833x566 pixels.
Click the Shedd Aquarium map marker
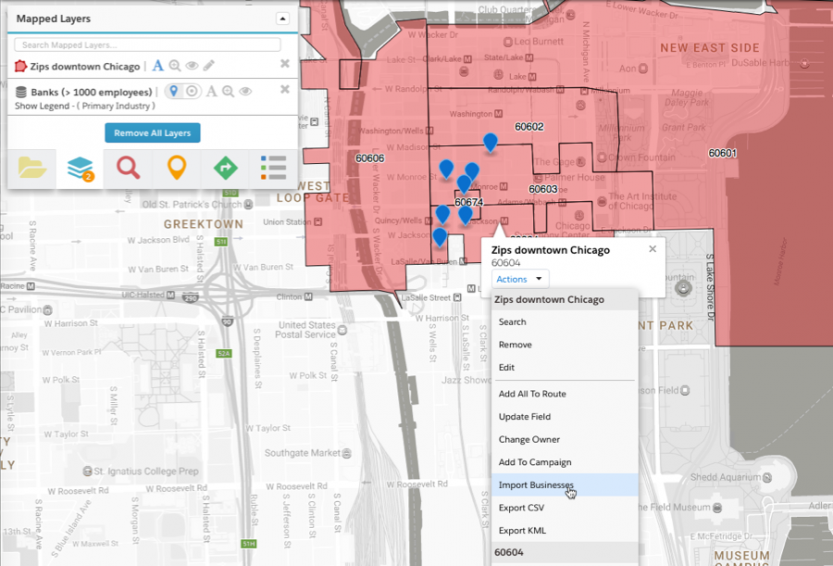768,477
